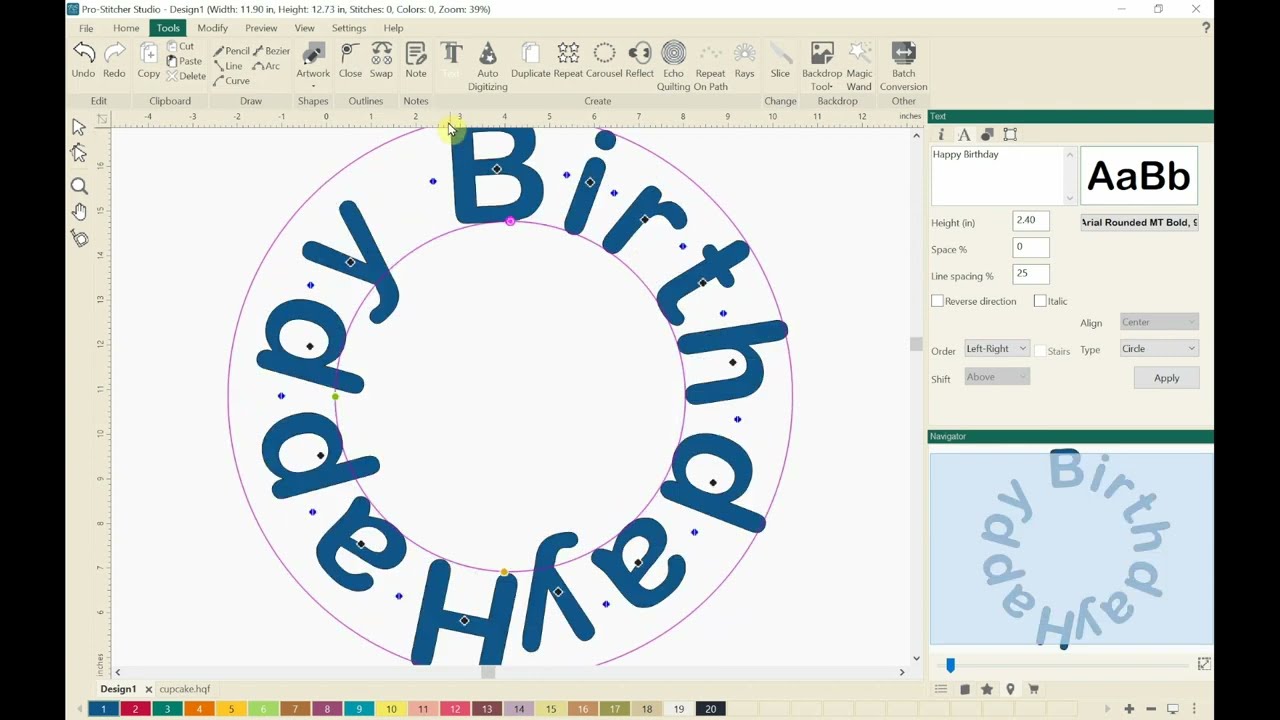Toggle the Italic checkbox

(x=1040, y=301)
